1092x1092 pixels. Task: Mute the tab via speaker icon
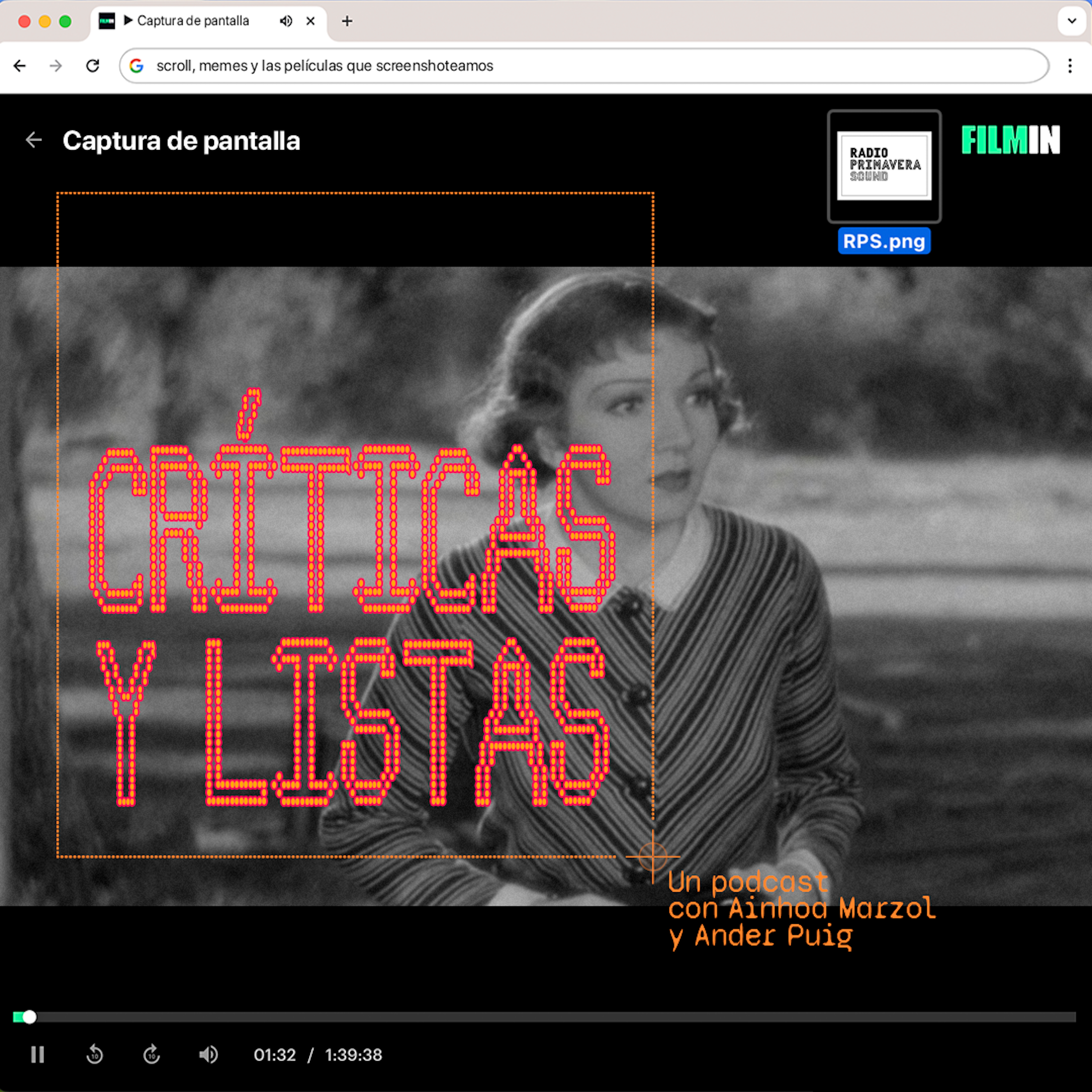(286, 21)
